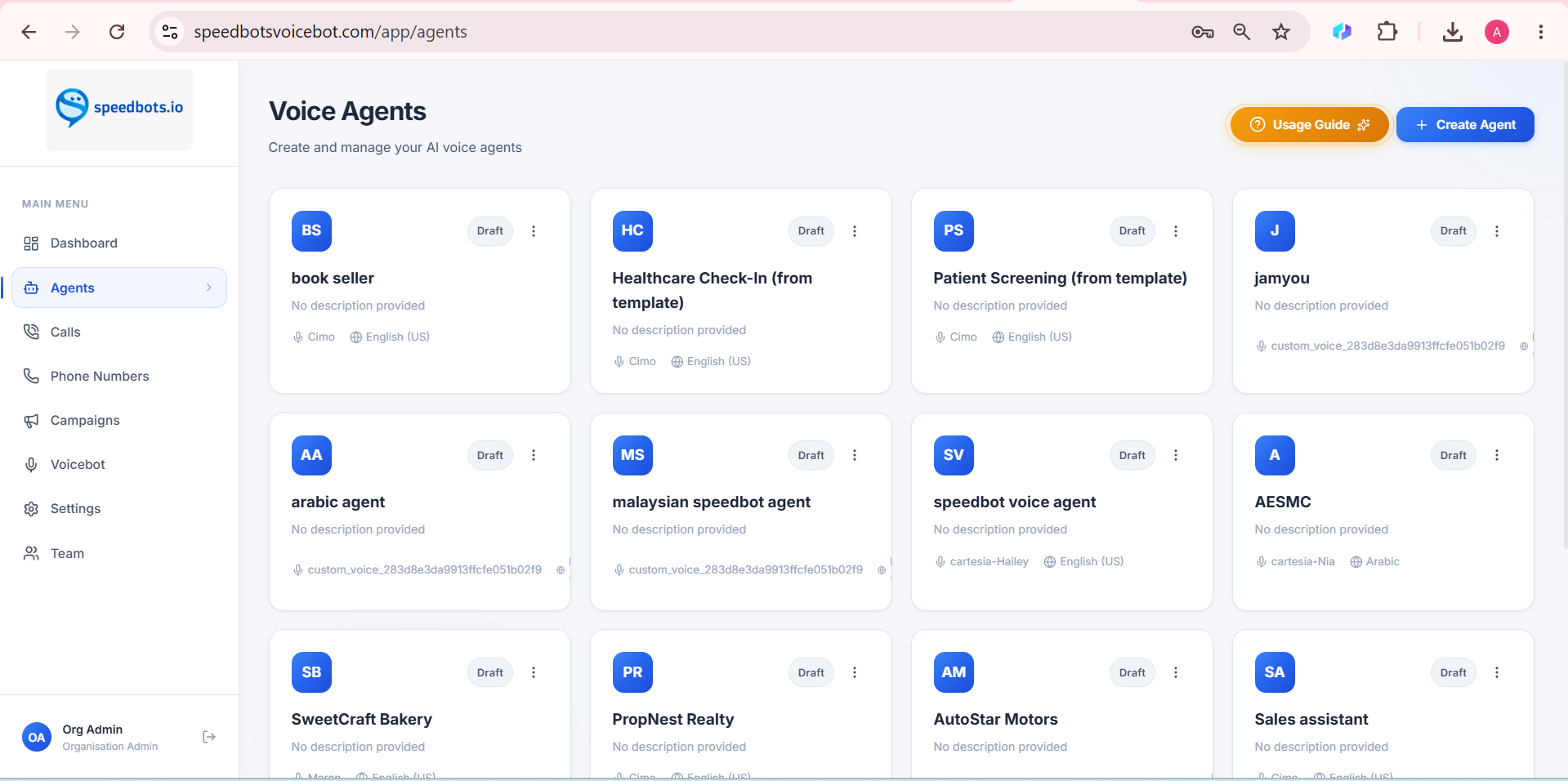Open options menu for Sales assistant

1497,672
